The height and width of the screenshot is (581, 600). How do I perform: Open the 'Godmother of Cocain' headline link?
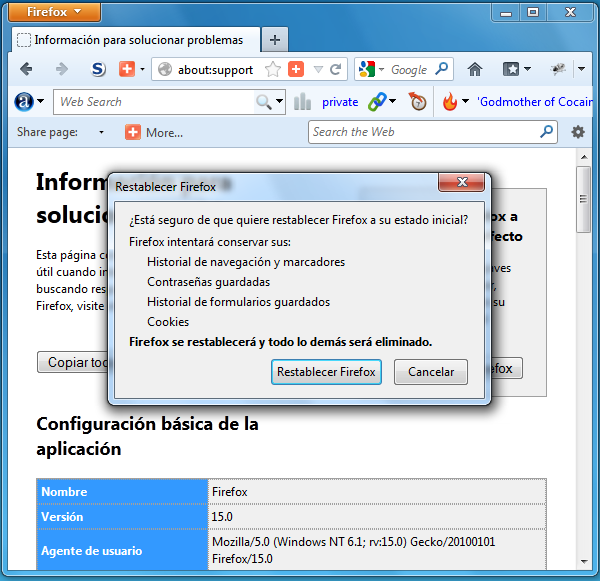coord(535,102)
